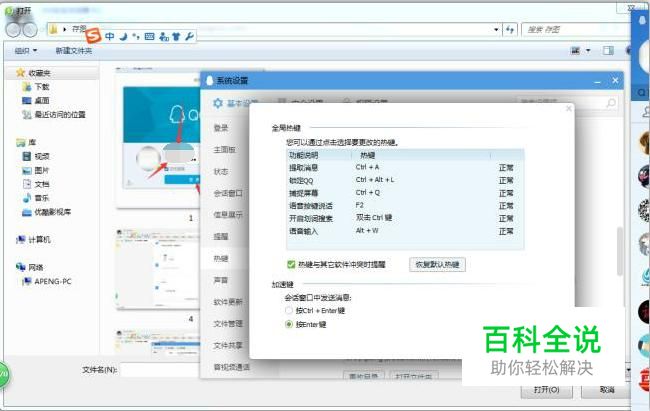Select 网络 in the navigation pane

[x=36, y=268]
